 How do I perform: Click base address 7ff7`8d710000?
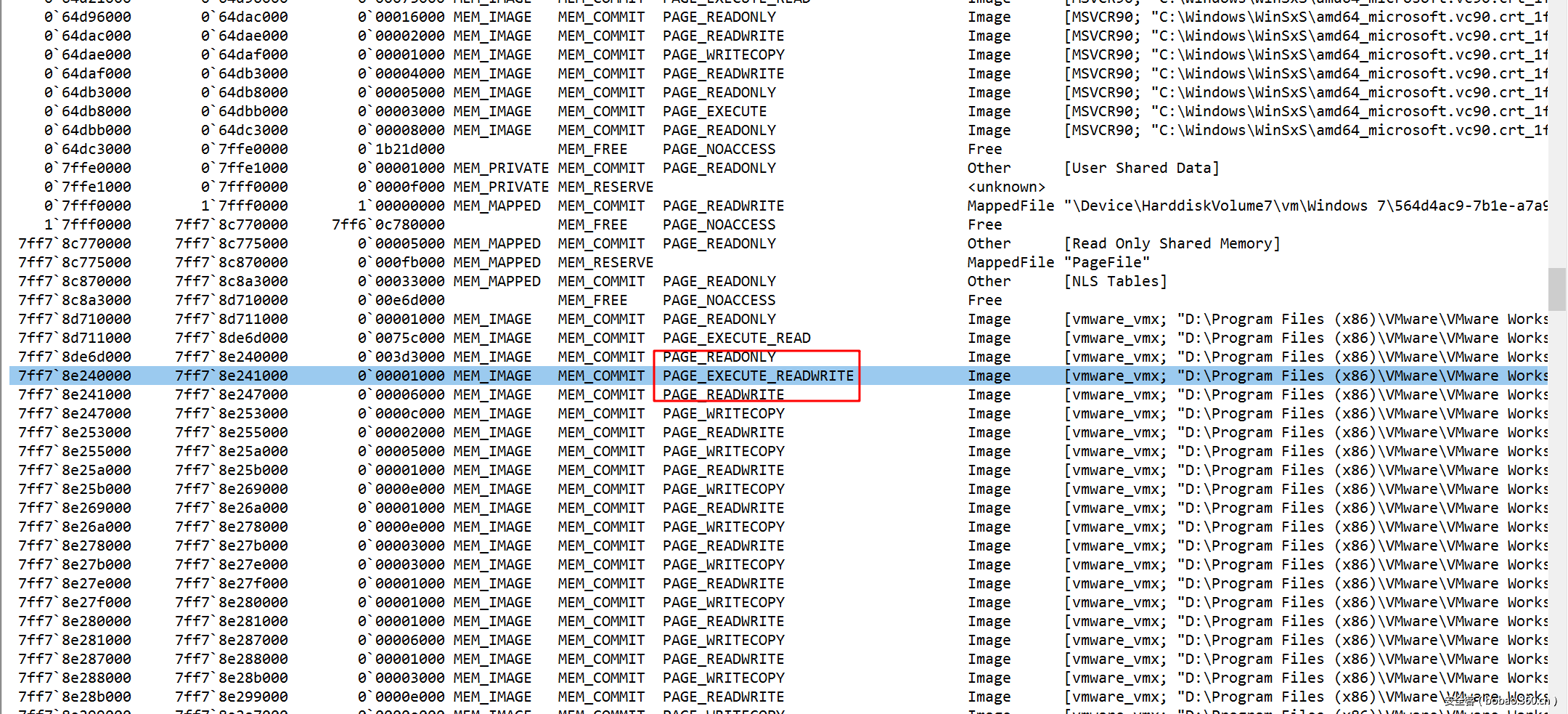(75, 319)
